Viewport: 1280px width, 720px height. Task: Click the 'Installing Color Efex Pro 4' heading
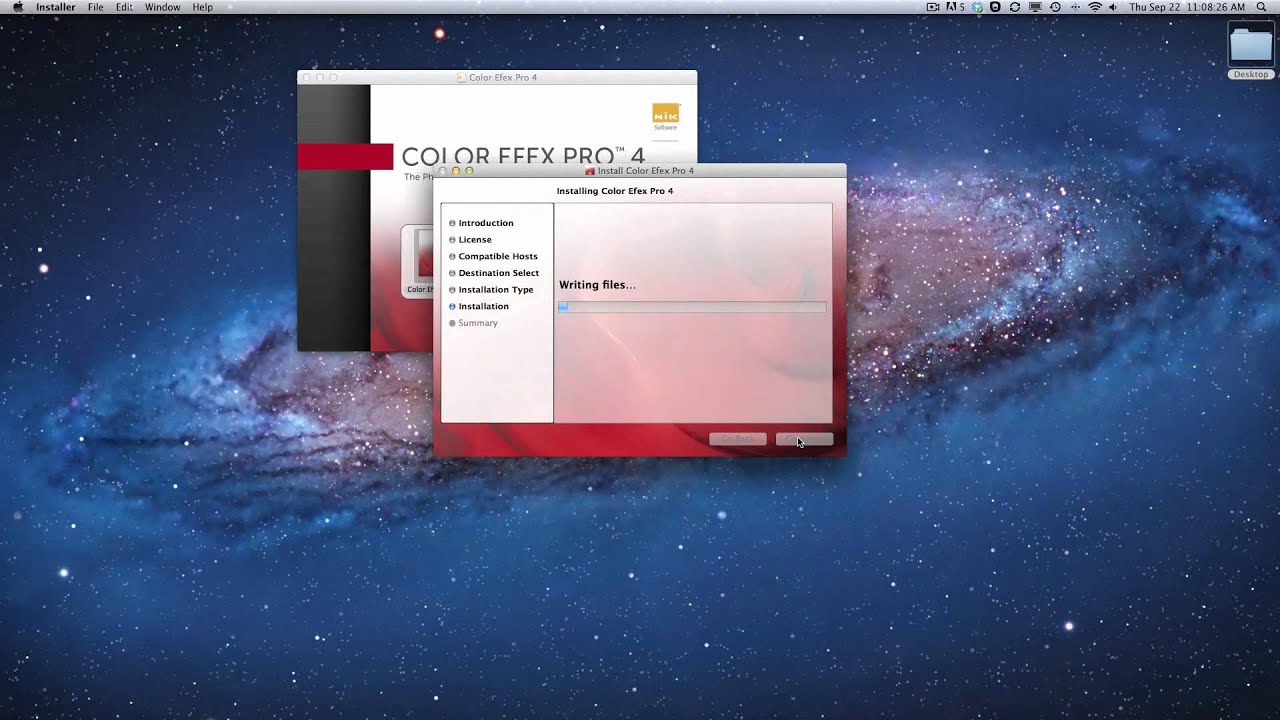(x=615, y=191)
